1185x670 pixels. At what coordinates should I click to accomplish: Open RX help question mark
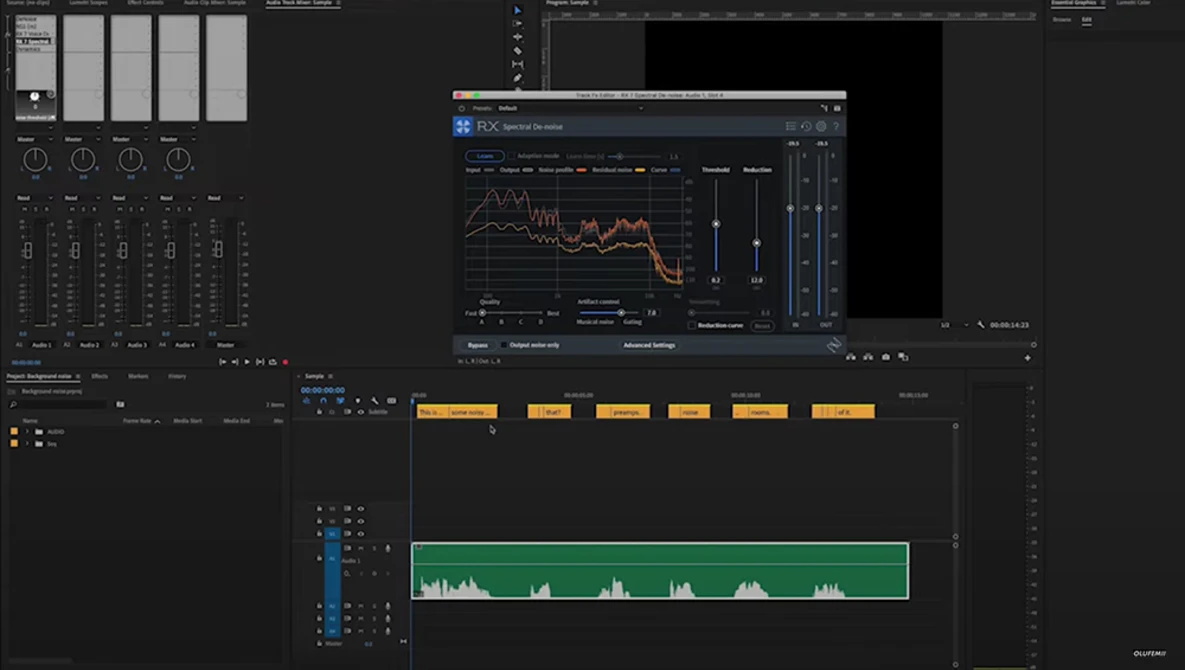[x=836, y=126]
